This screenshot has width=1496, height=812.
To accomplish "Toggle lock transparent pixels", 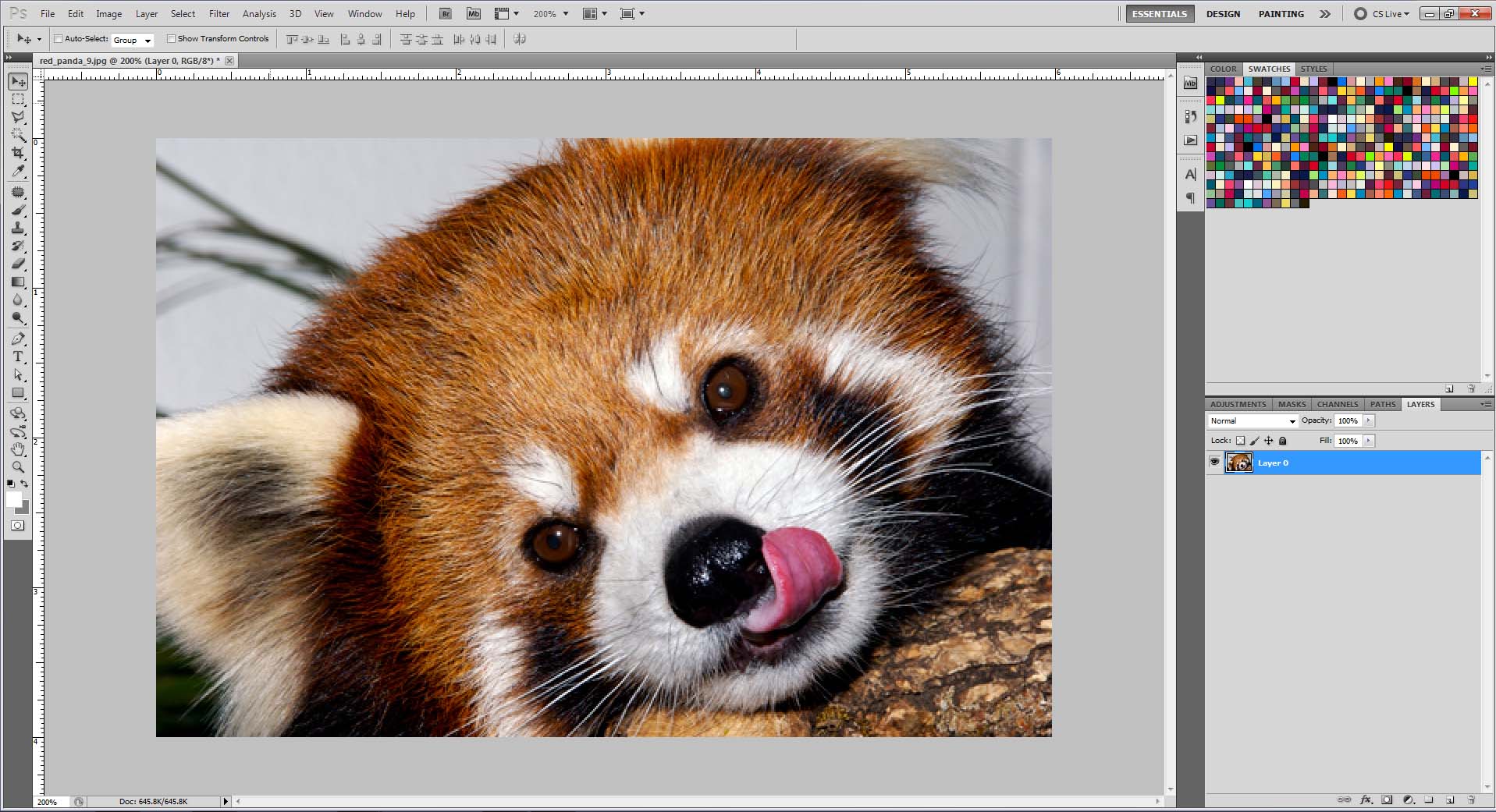I will [1240, 441].
